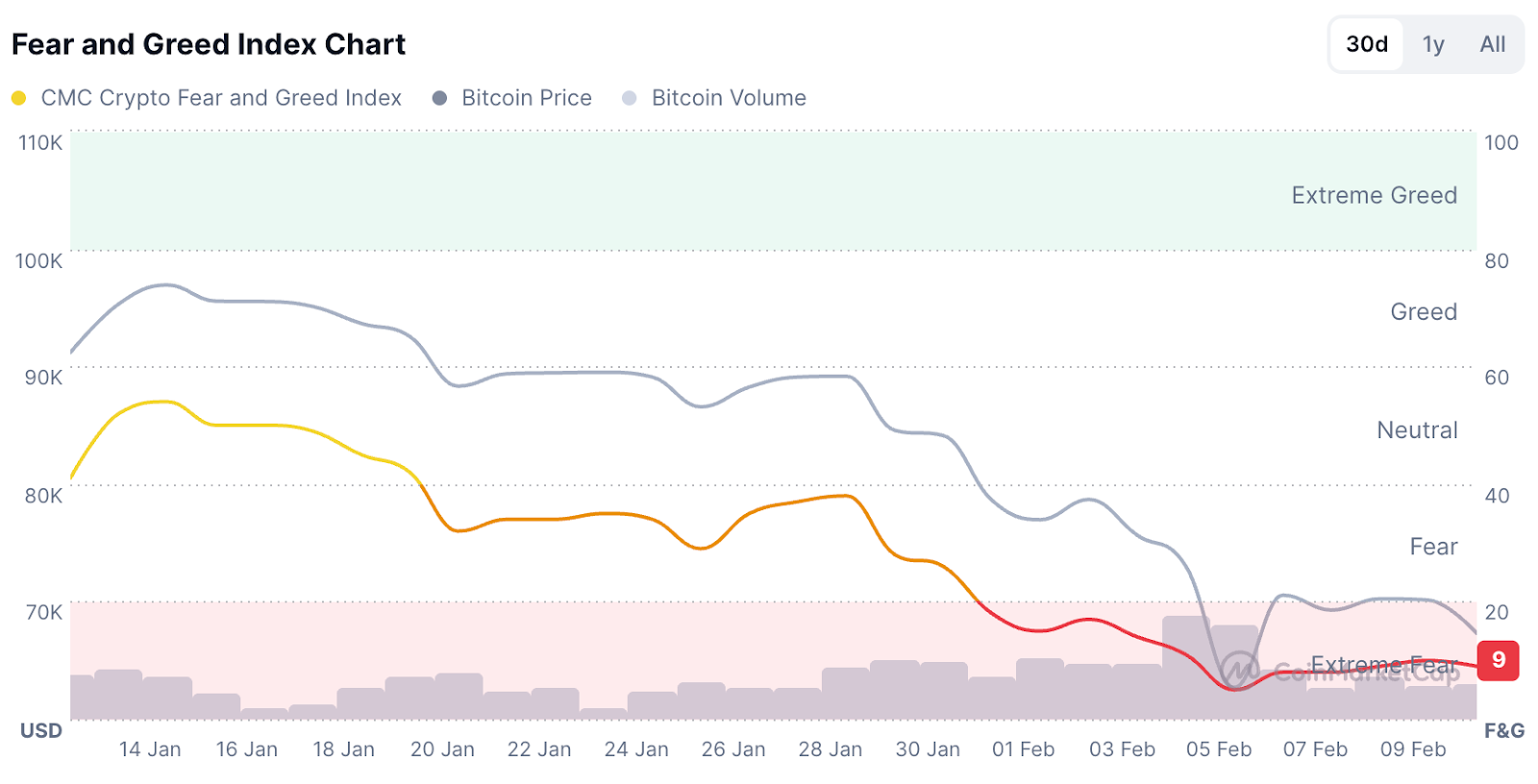Click the Neutral zone label
Screen dimensions: 1538x784
(x=1417, y=430)
